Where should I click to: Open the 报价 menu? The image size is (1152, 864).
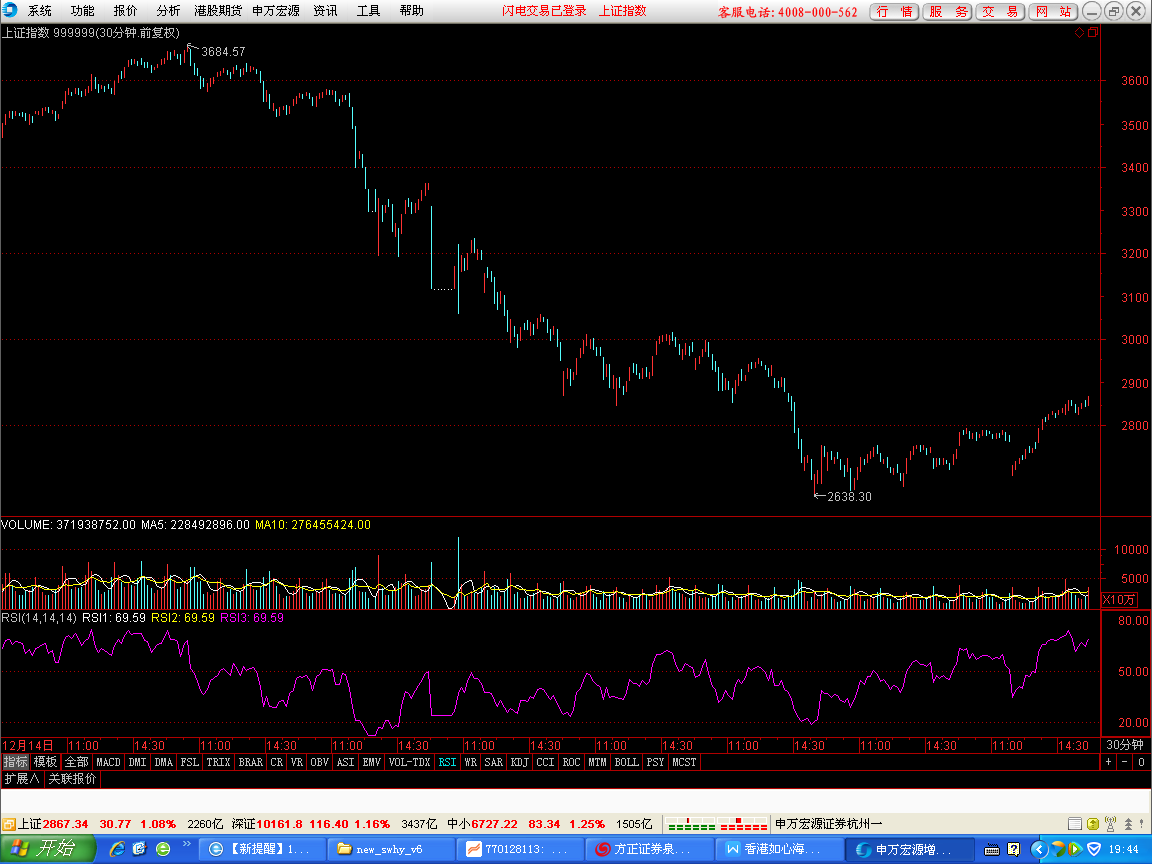[125, 11]
